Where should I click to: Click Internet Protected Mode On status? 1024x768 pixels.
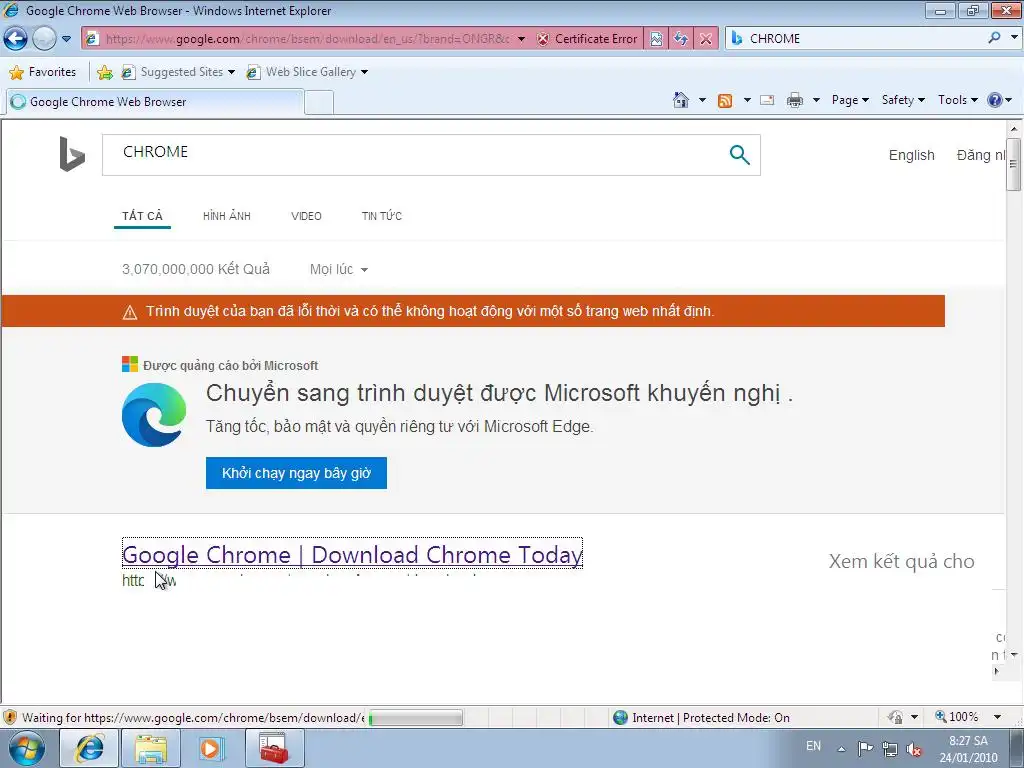click(702, 718)
